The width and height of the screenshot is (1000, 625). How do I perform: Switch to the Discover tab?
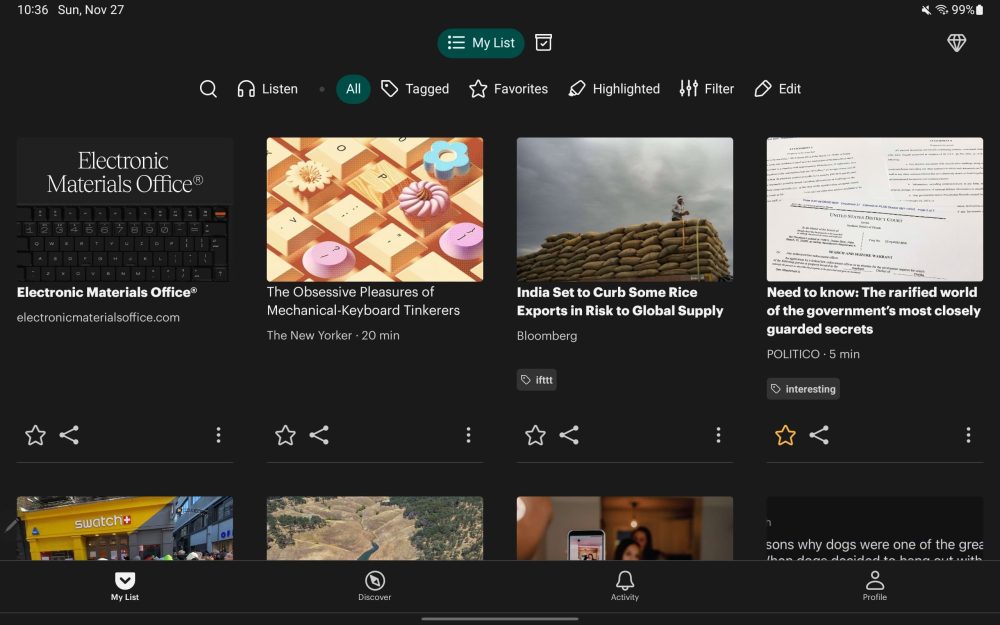375,586
